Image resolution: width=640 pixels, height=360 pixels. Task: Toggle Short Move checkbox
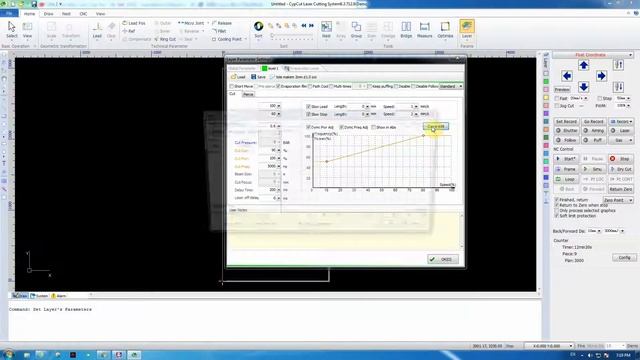click(x=232, y=87)
